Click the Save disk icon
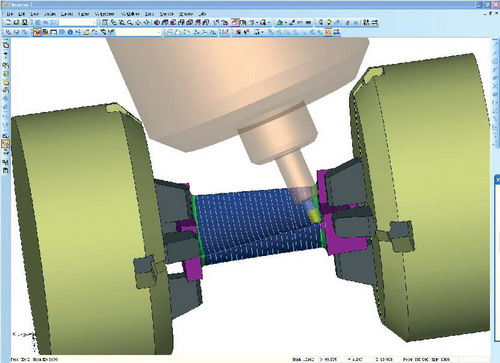500x363 pixels. (x=24, y=22)
